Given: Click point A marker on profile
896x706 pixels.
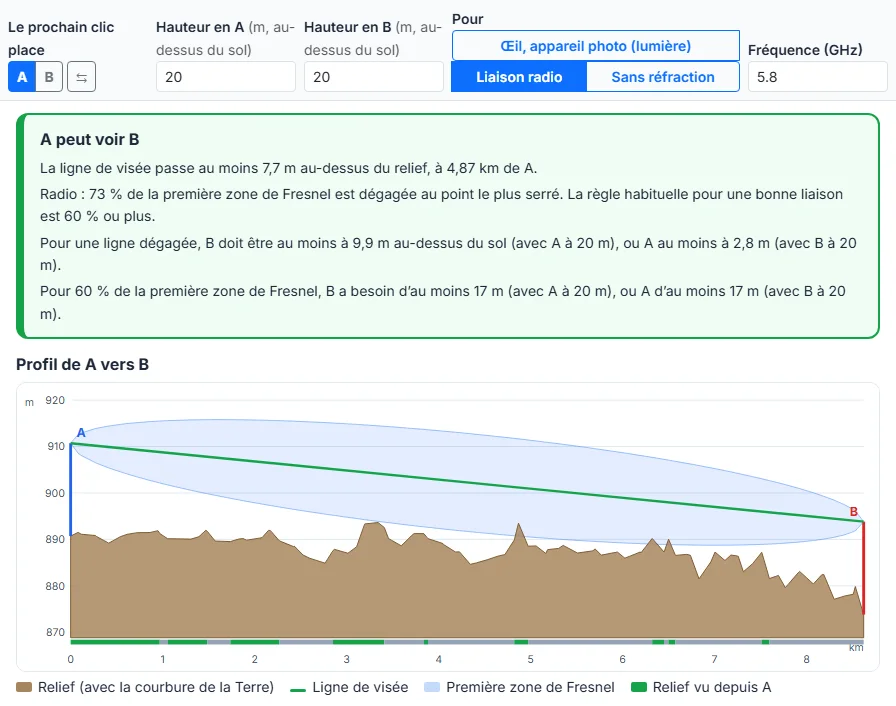Looking at the screenshot, I should click(81, 433).
